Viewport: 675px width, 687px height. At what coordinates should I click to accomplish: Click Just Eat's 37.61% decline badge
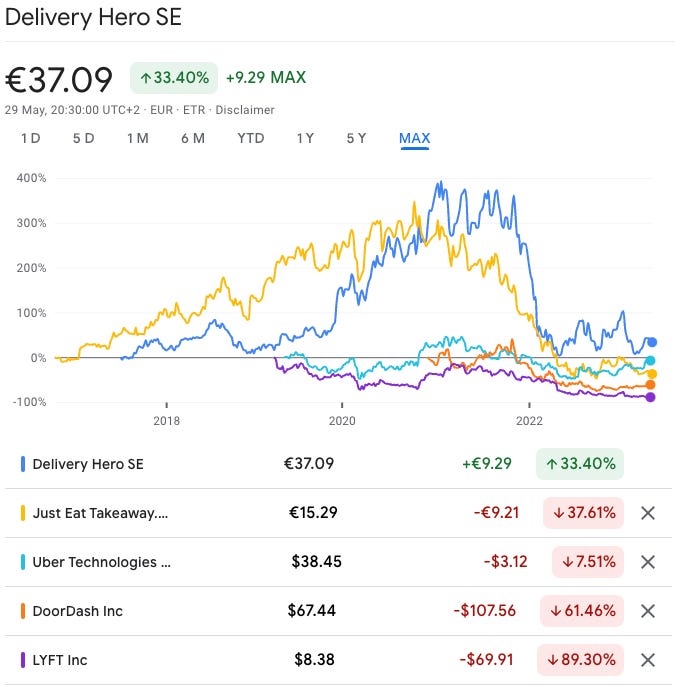(583, 513)
